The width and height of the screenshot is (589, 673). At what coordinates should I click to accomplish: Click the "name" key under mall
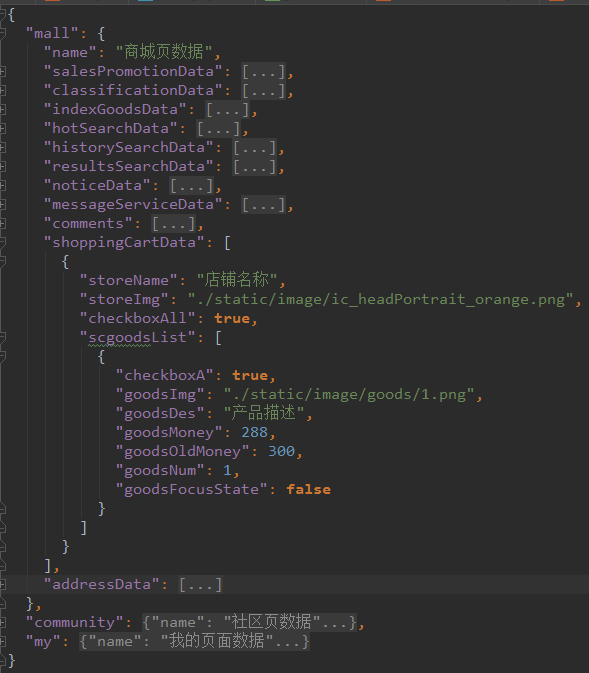tap(70, 52)
